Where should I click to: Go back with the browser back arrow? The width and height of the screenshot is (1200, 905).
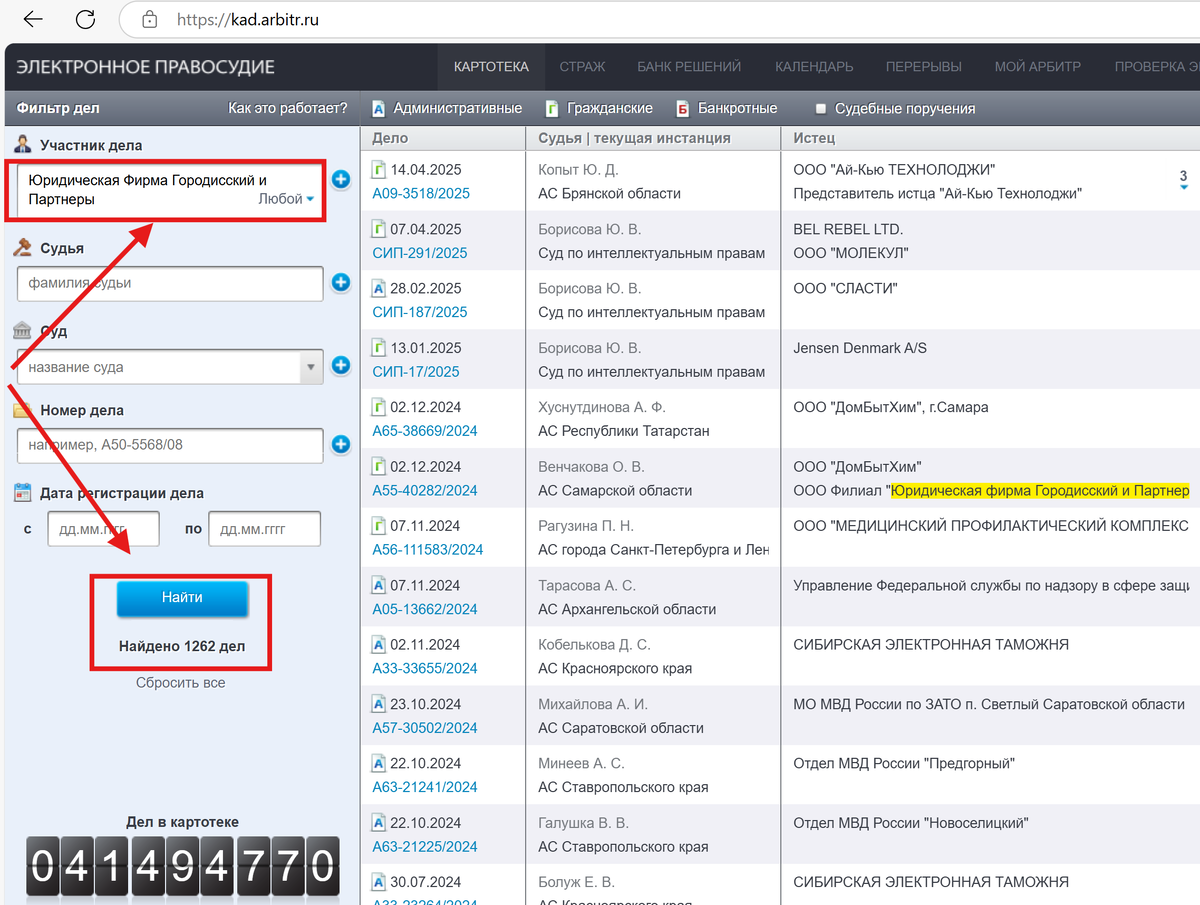point(33,19)
